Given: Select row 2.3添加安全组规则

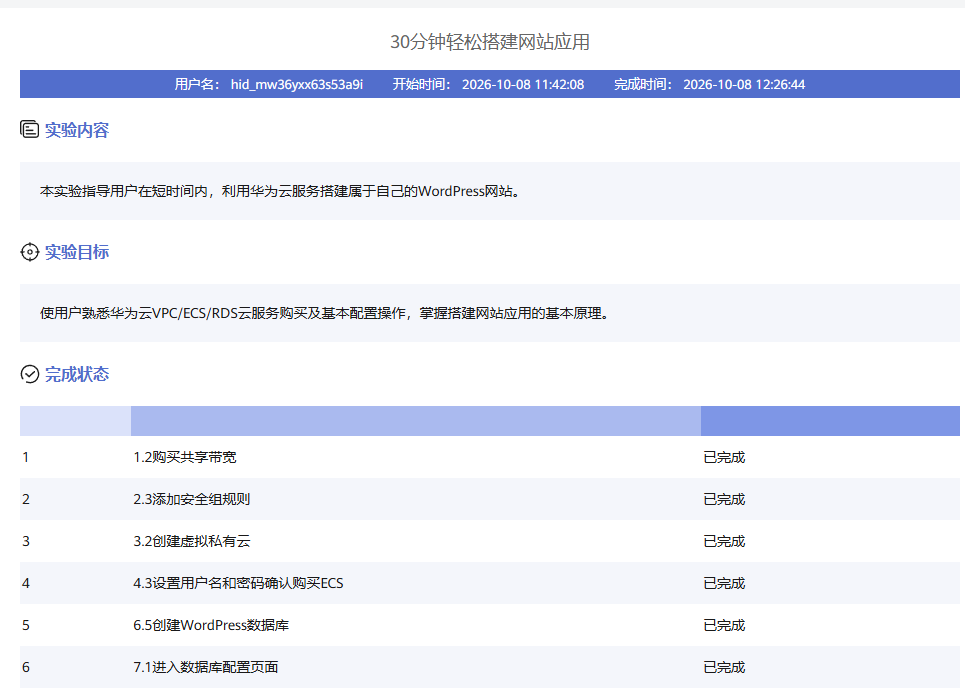Looking at the screenshot, I should click(490, 499).
